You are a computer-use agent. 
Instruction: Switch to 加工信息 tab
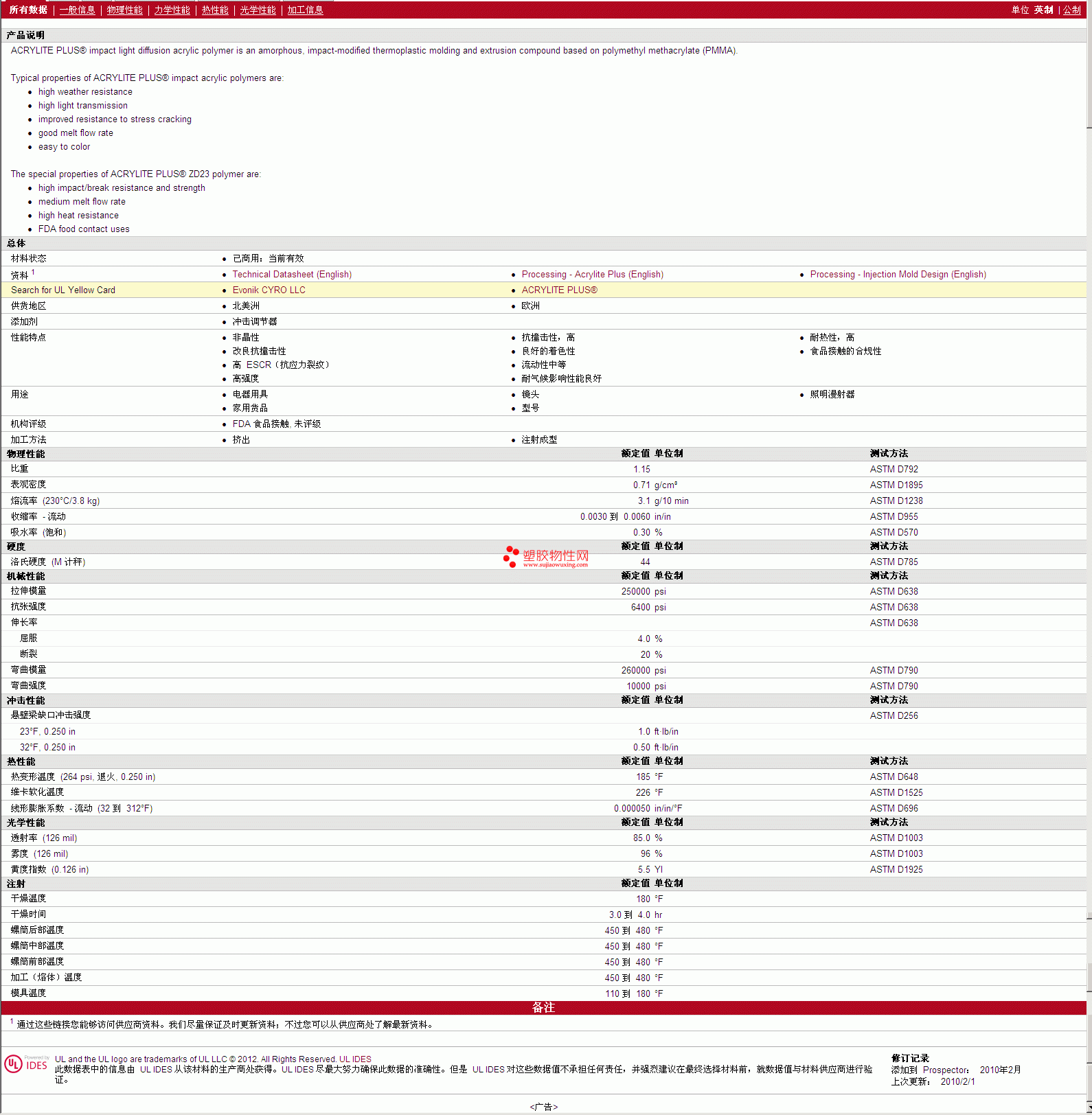305,10
